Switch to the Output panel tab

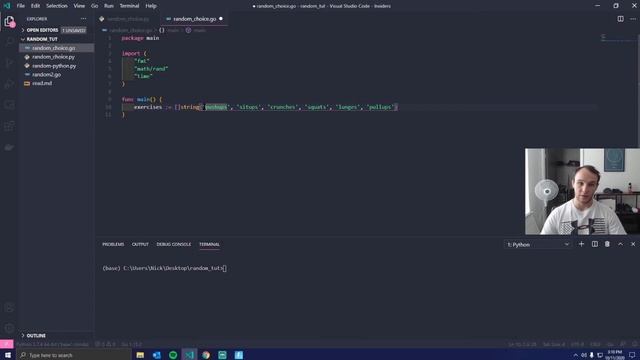tap(140, 244)
